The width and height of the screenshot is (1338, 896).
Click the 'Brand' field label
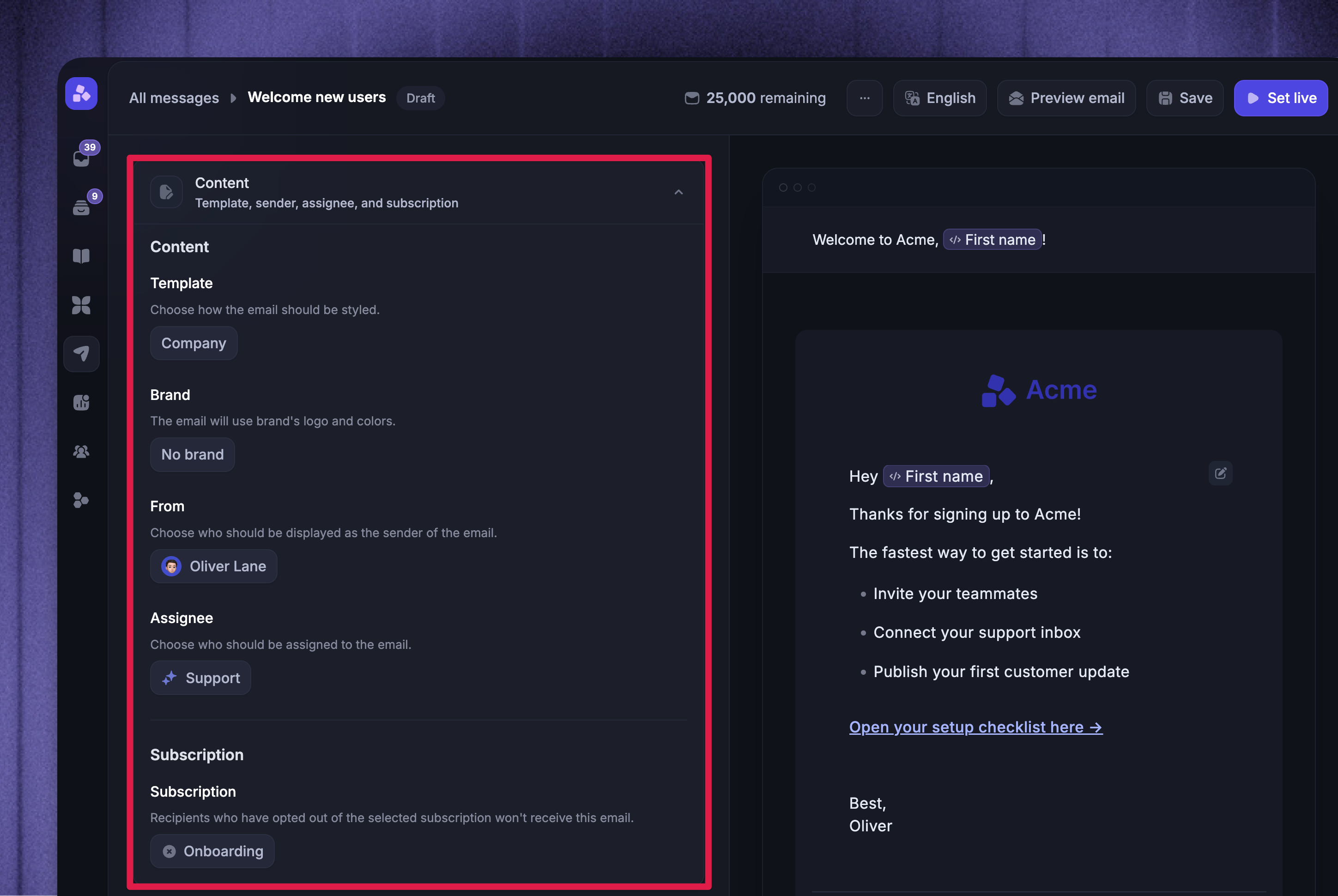pyautogui.click(x=170, y=395)
